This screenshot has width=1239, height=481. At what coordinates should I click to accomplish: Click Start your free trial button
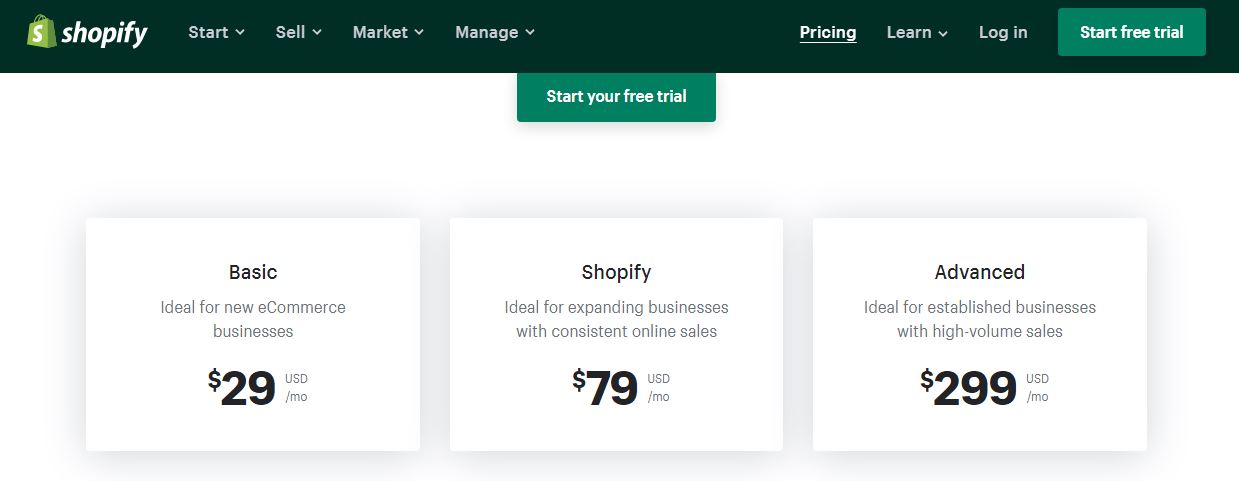616,97
